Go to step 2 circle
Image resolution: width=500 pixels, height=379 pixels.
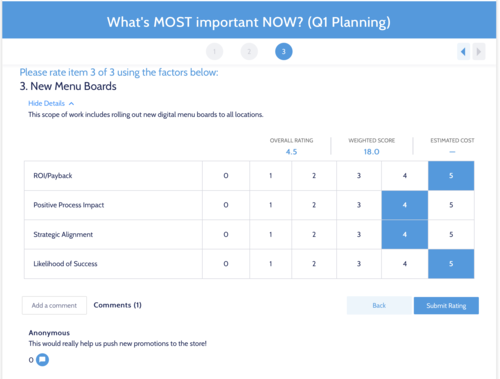pyautogui.click(x=249, y=52)
